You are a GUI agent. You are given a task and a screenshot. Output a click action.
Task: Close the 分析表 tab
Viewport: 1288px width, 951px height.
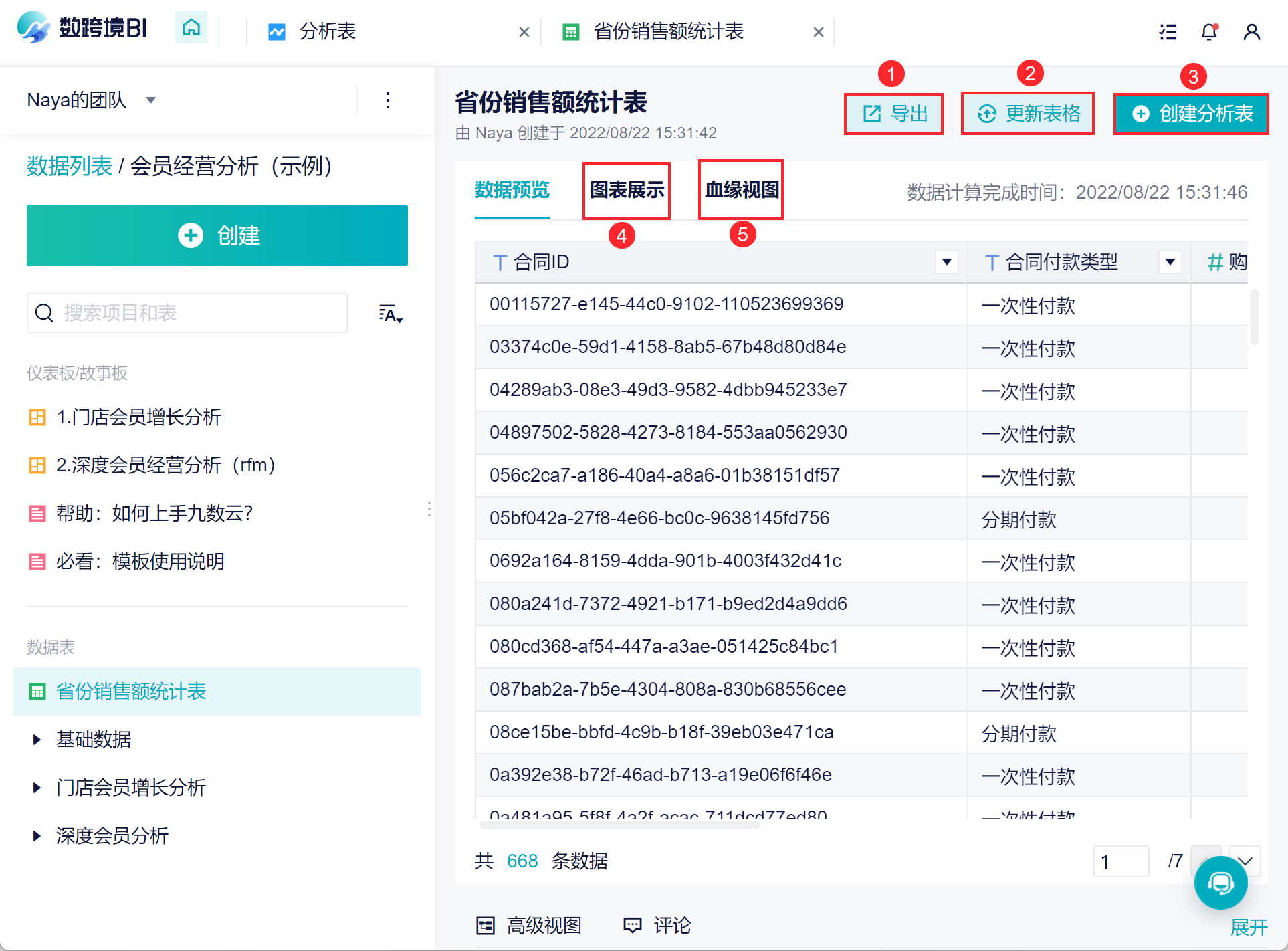pos(524,31)
